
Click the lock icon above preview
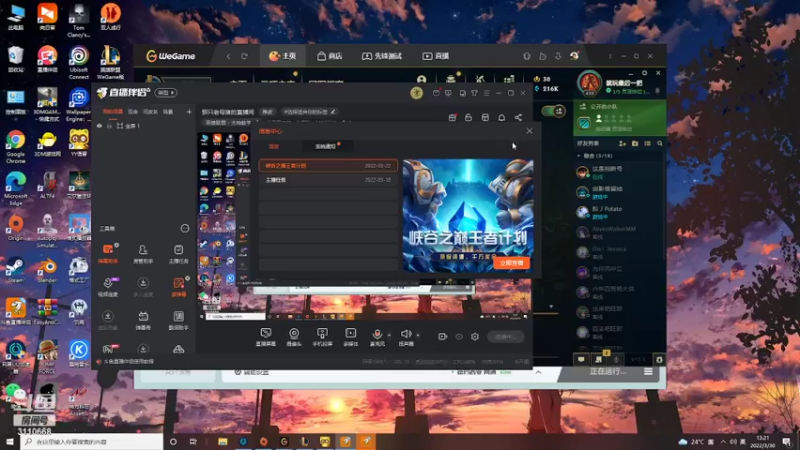click(468, 117)
